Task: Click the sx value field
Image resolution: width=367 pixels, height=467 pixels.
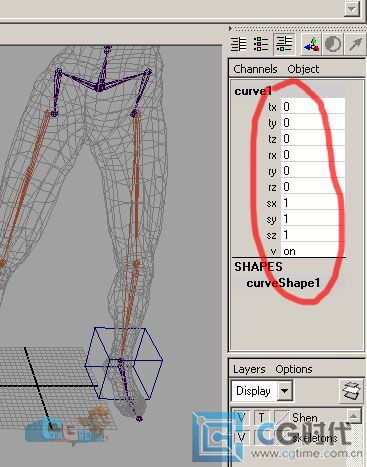Action: click(x=313, y=203)
